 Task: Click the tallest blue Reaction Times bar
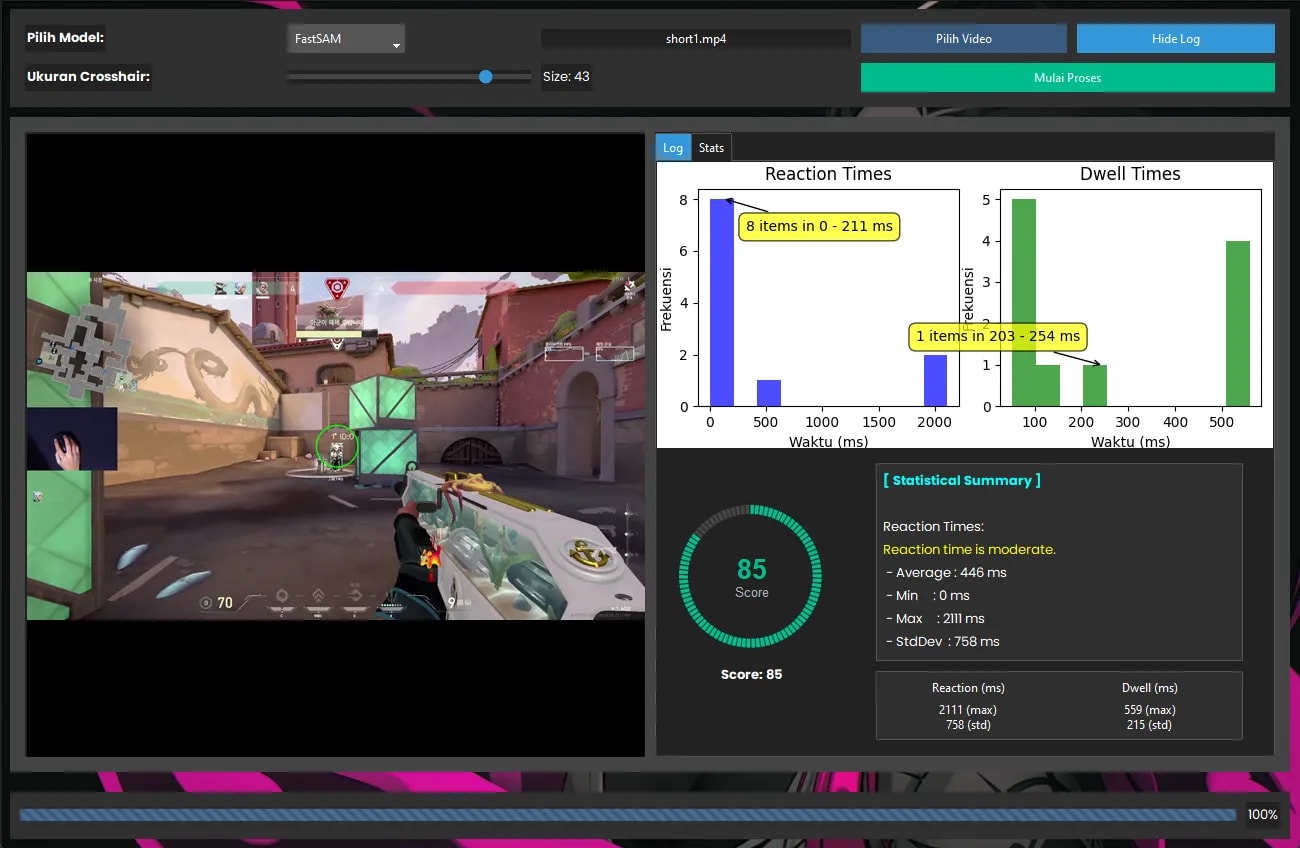tap(721, 302)
